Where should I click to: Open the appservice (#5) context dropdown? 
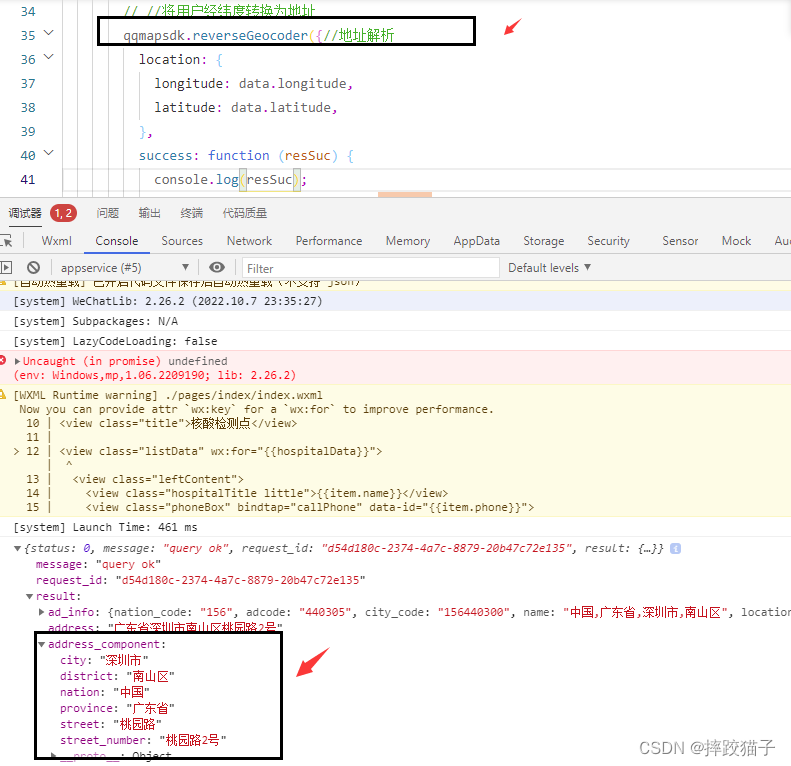point(124,267)
